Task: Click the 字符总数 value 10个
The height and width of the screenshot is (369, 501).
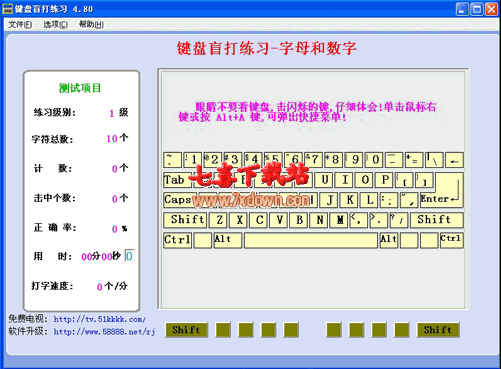Action: click(117, 138)
